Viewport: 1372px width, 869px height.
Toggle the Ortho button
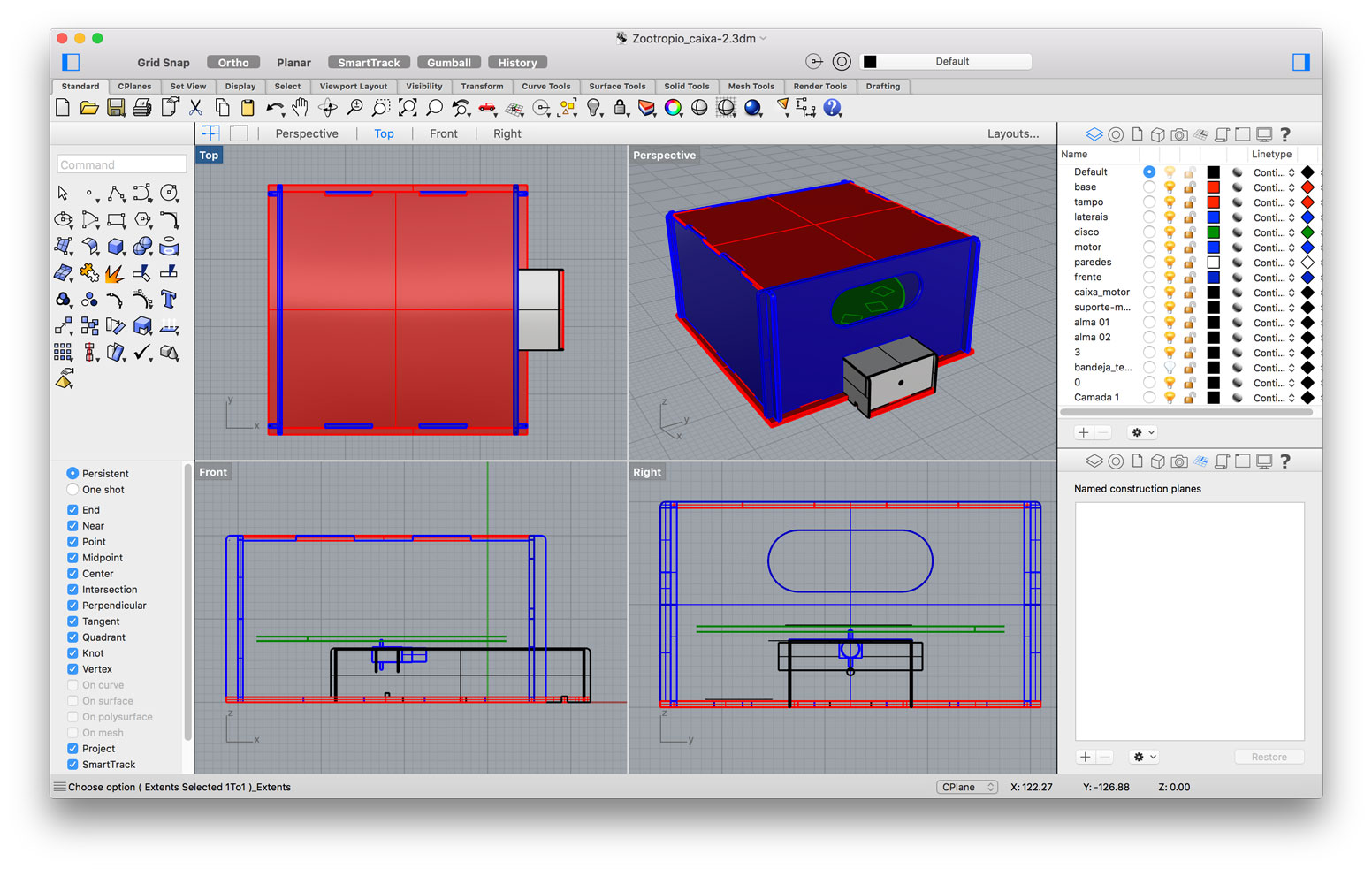click(x=233, y=63)
